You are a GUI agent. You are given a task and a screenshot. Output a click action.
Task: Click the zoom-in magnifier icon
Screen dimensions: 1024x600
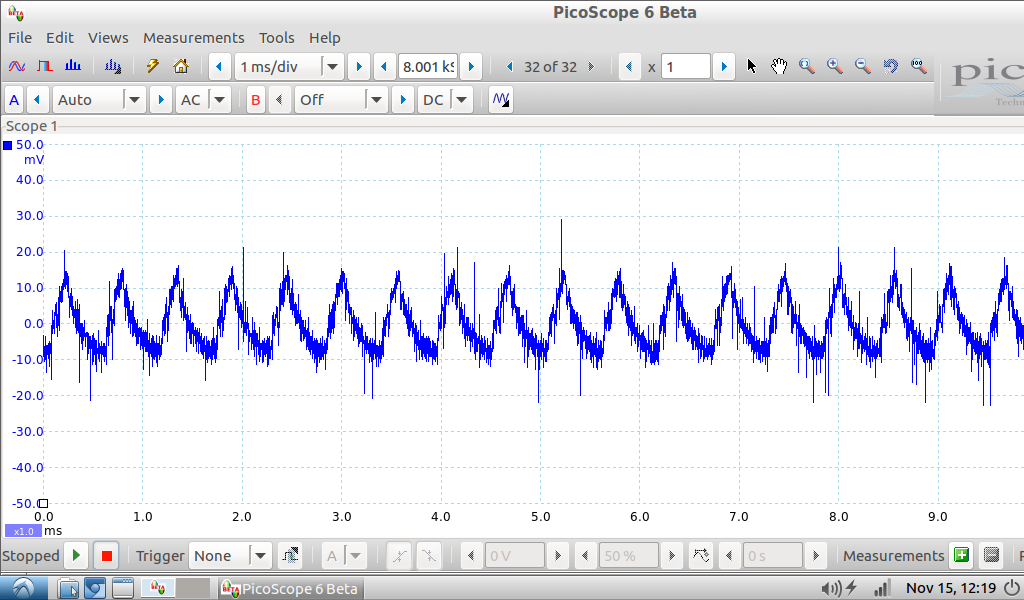coord(834,67)
